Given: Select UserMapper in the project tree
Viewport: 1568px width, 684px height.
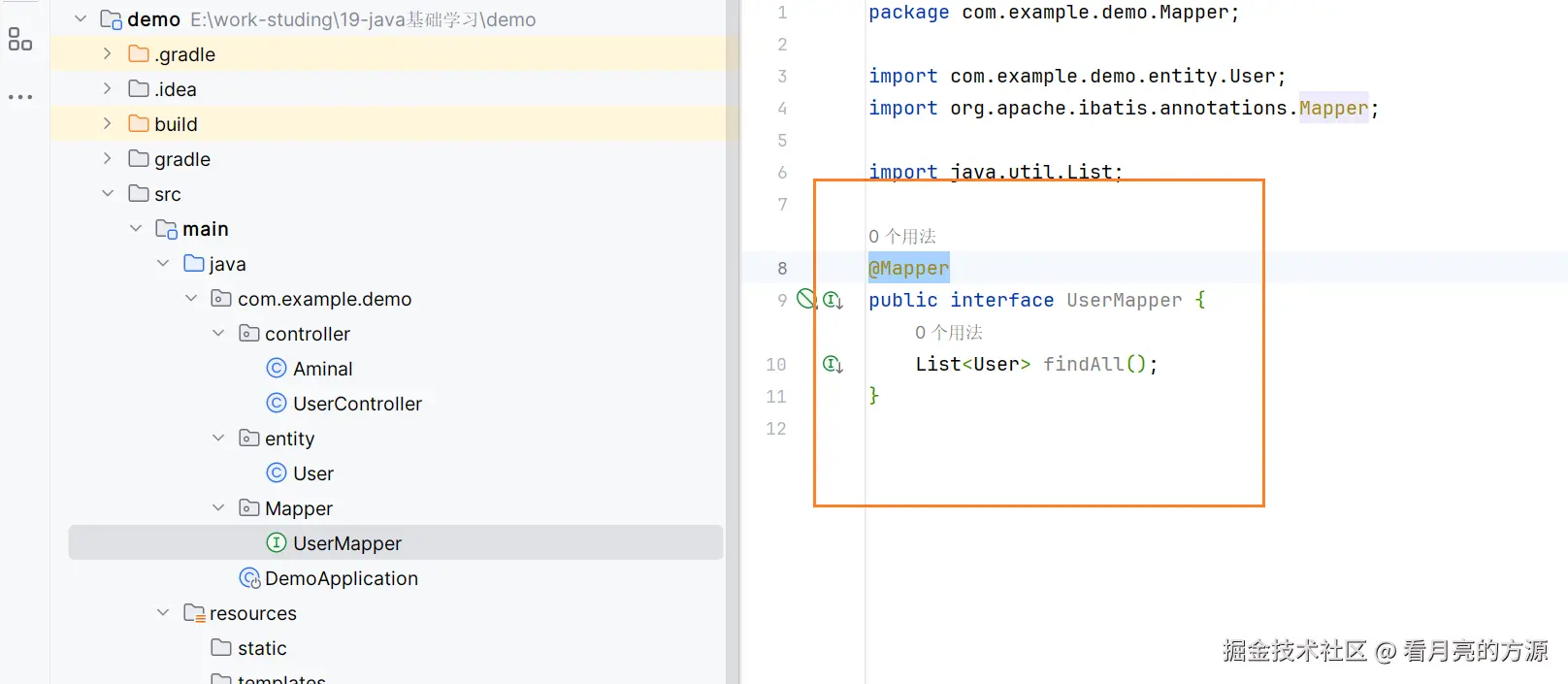Looking at the screenshot, I should tap(396, 543).
